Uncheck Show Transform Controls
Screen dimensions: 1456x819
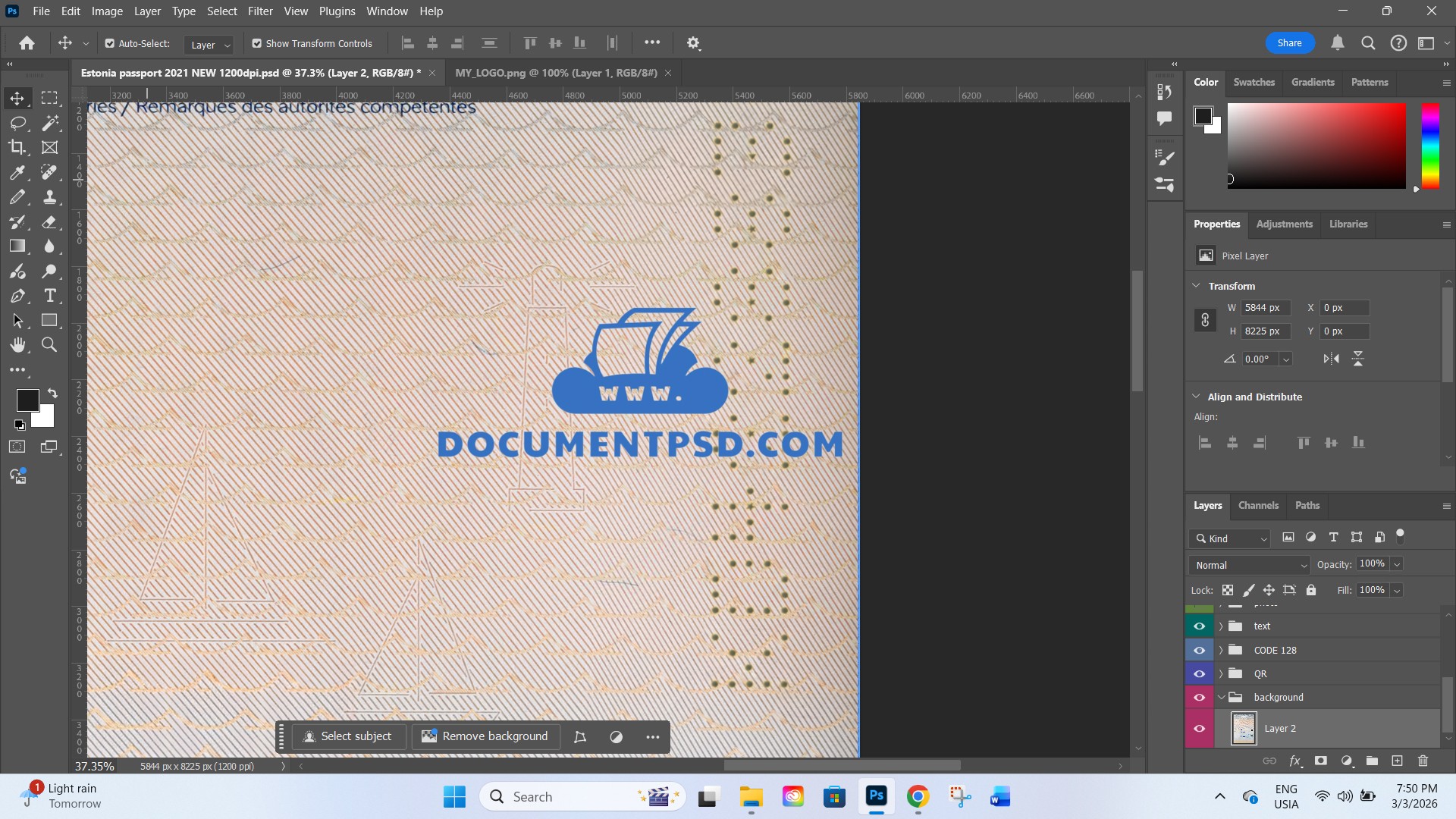tap(257, 44)
